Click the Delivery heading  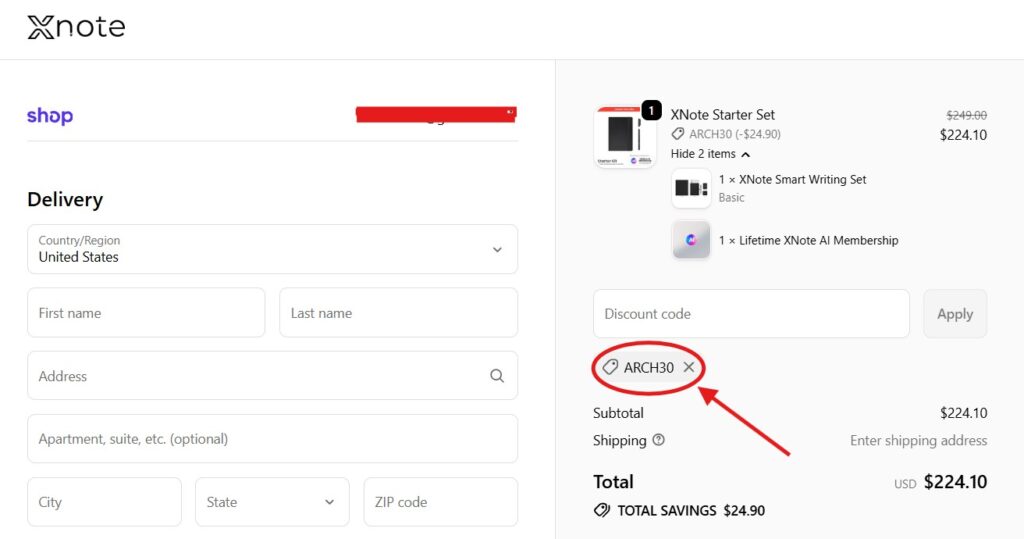pos(65,199)
